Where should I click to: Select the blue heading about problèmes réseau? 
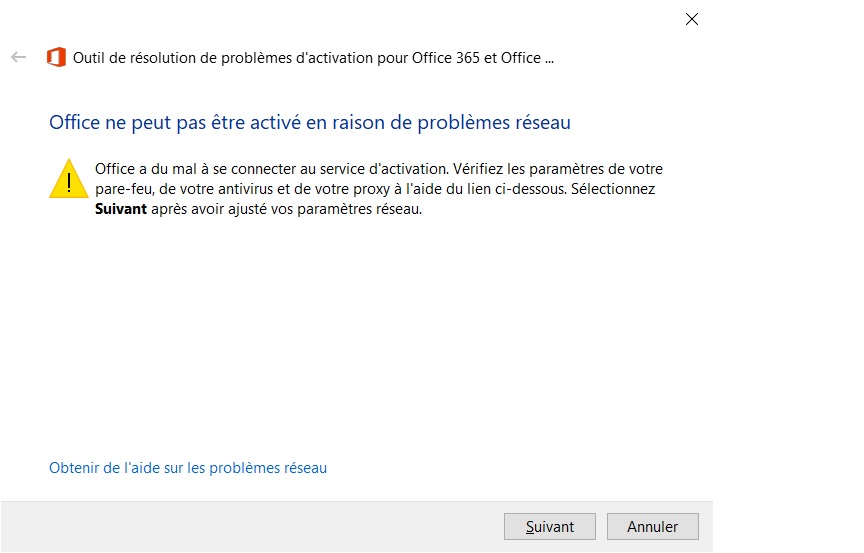310,122
